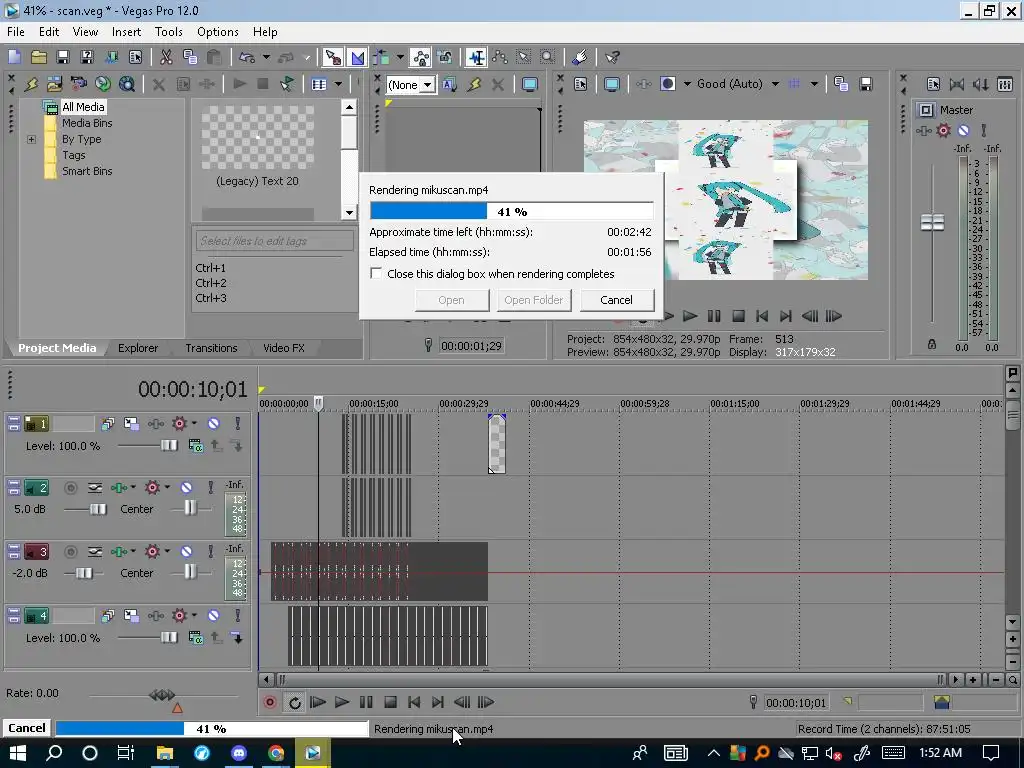
Task: Switch to the Transitions tab
Action: [211, 348]
